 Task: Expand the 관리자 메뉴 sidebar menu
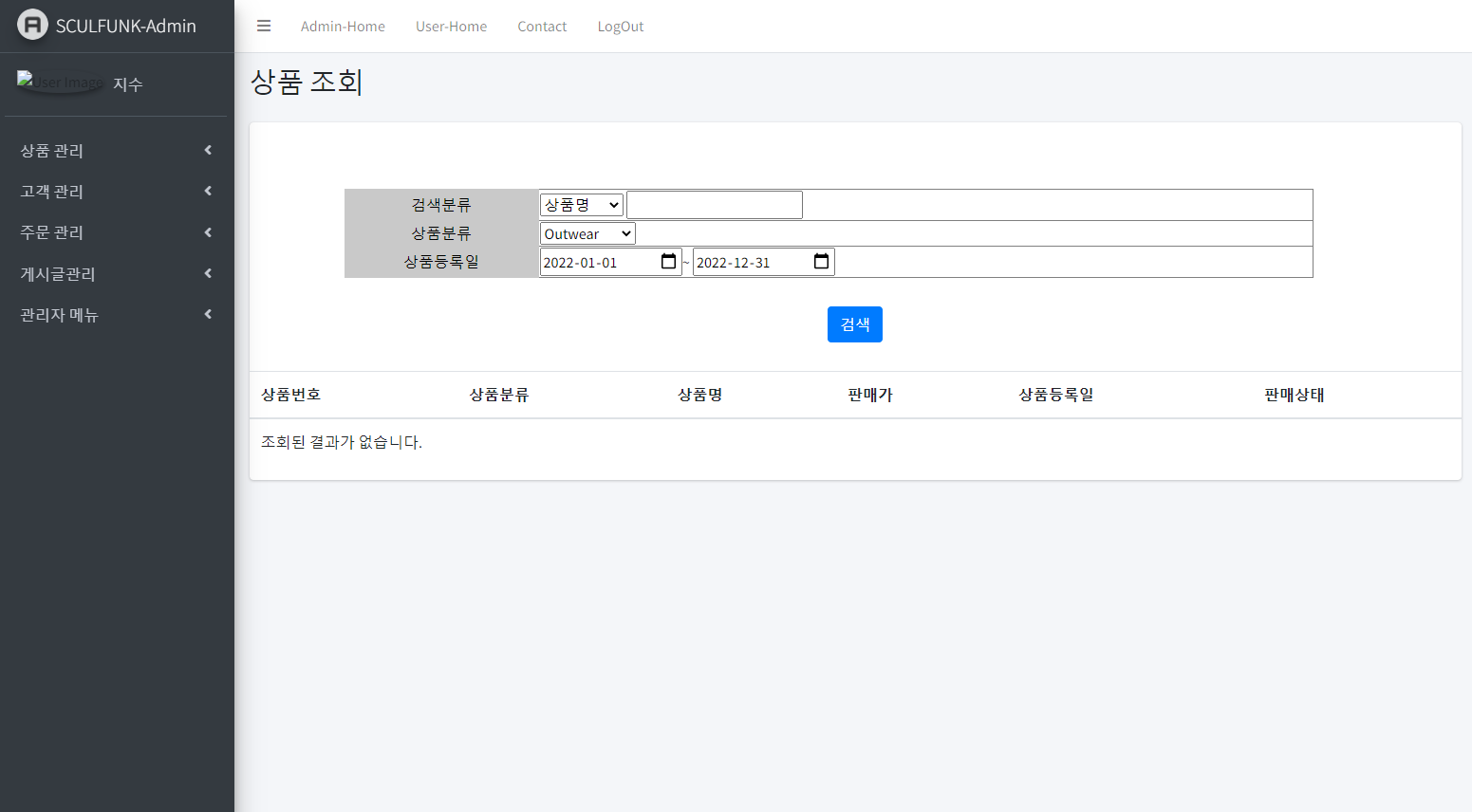point(117,315)
